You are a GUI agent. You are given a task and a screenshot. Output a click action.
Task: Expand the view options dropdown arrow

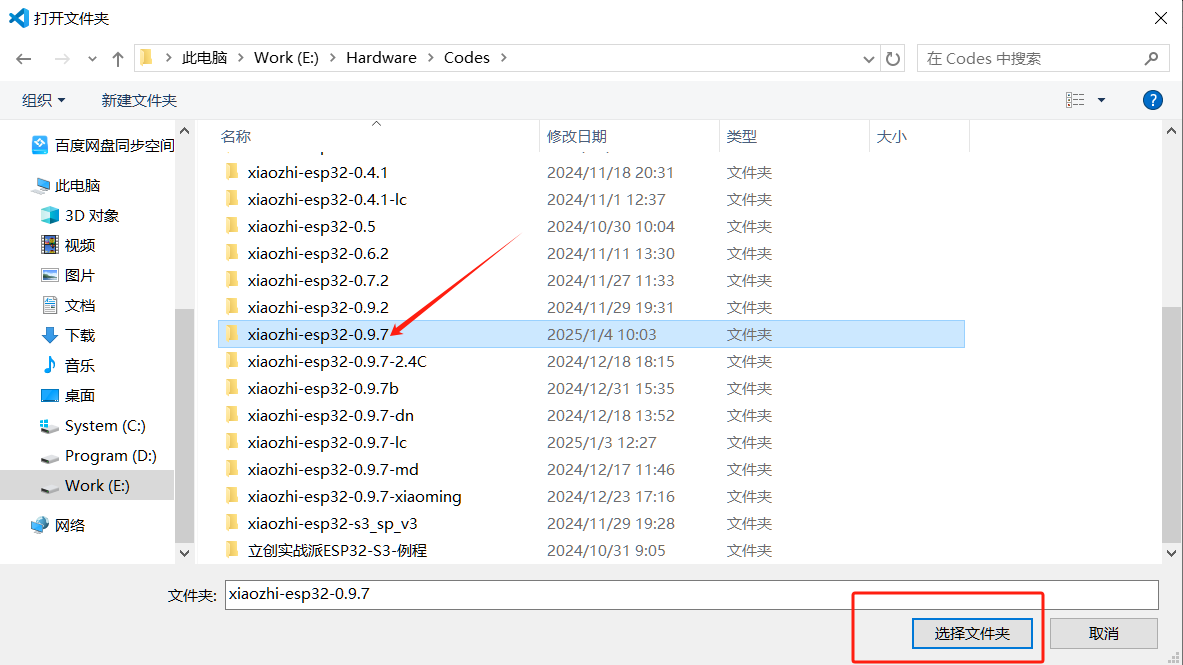click(1101, 100)
